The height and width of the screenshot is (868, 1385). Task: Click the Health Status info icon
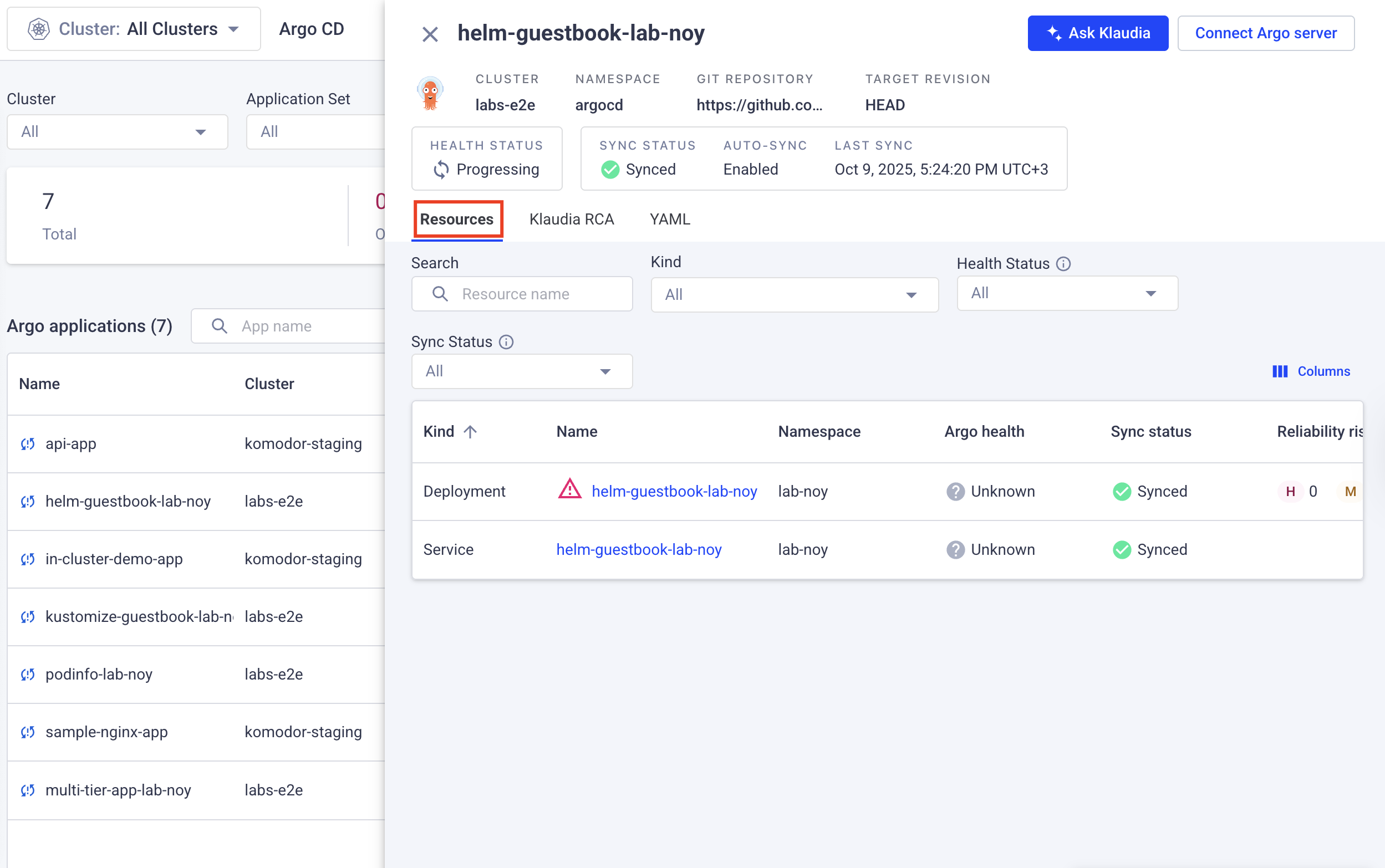coord(1063,263)
